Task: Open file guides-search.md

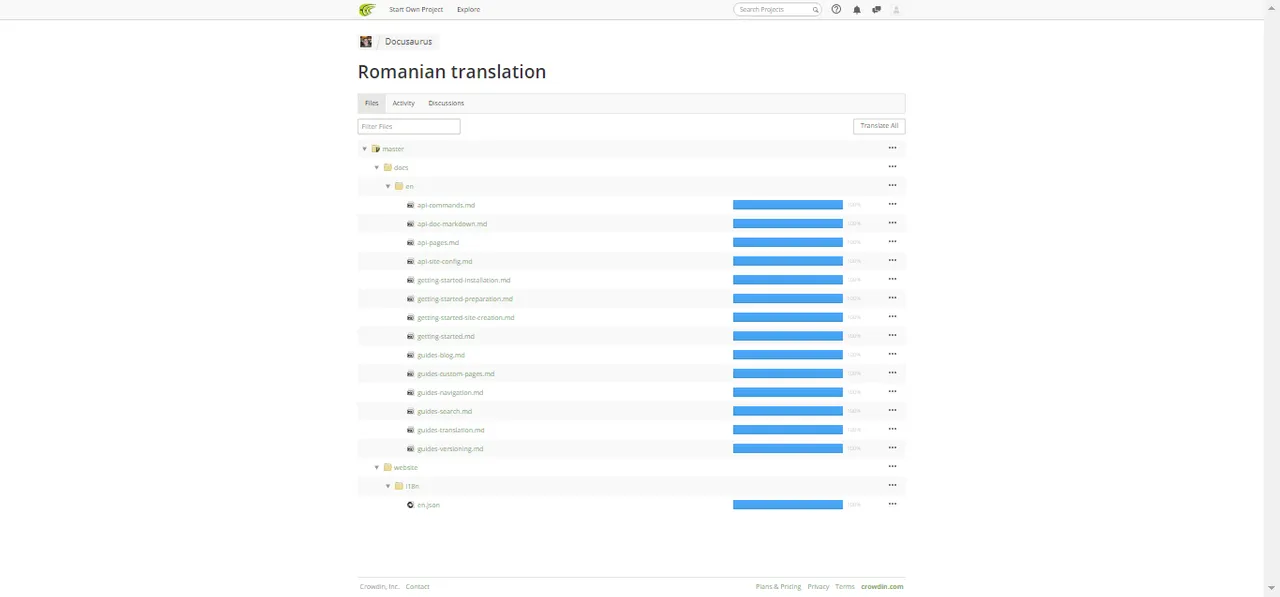Action: pyautogui.click(x=445, y=411)
